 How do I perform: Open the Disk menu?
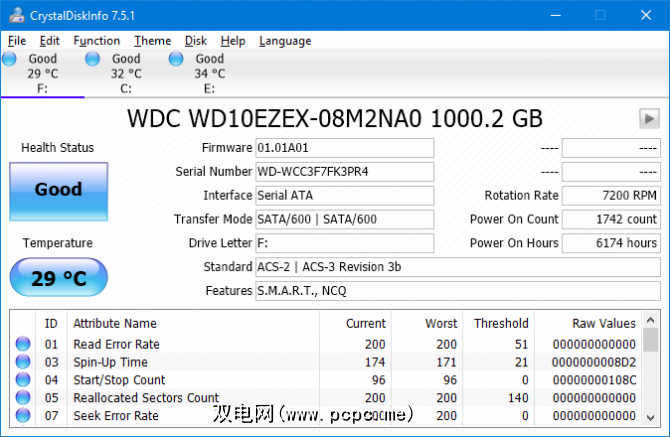coord(196,41)
